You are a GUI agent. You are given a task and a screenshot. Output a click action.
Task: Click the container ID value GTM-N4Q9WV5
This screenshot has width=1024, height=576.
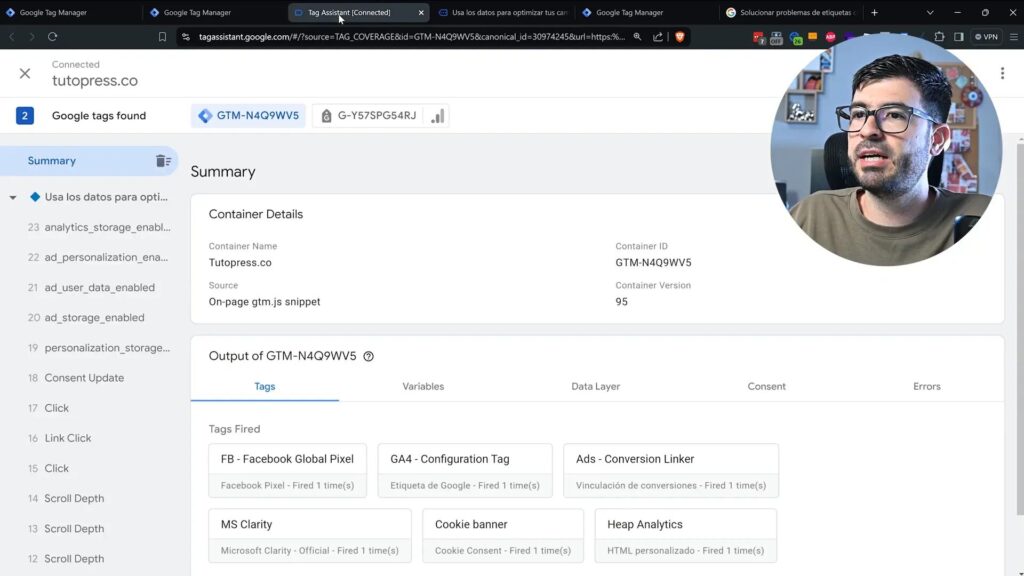pyautogui.click(x=653, y=263)
